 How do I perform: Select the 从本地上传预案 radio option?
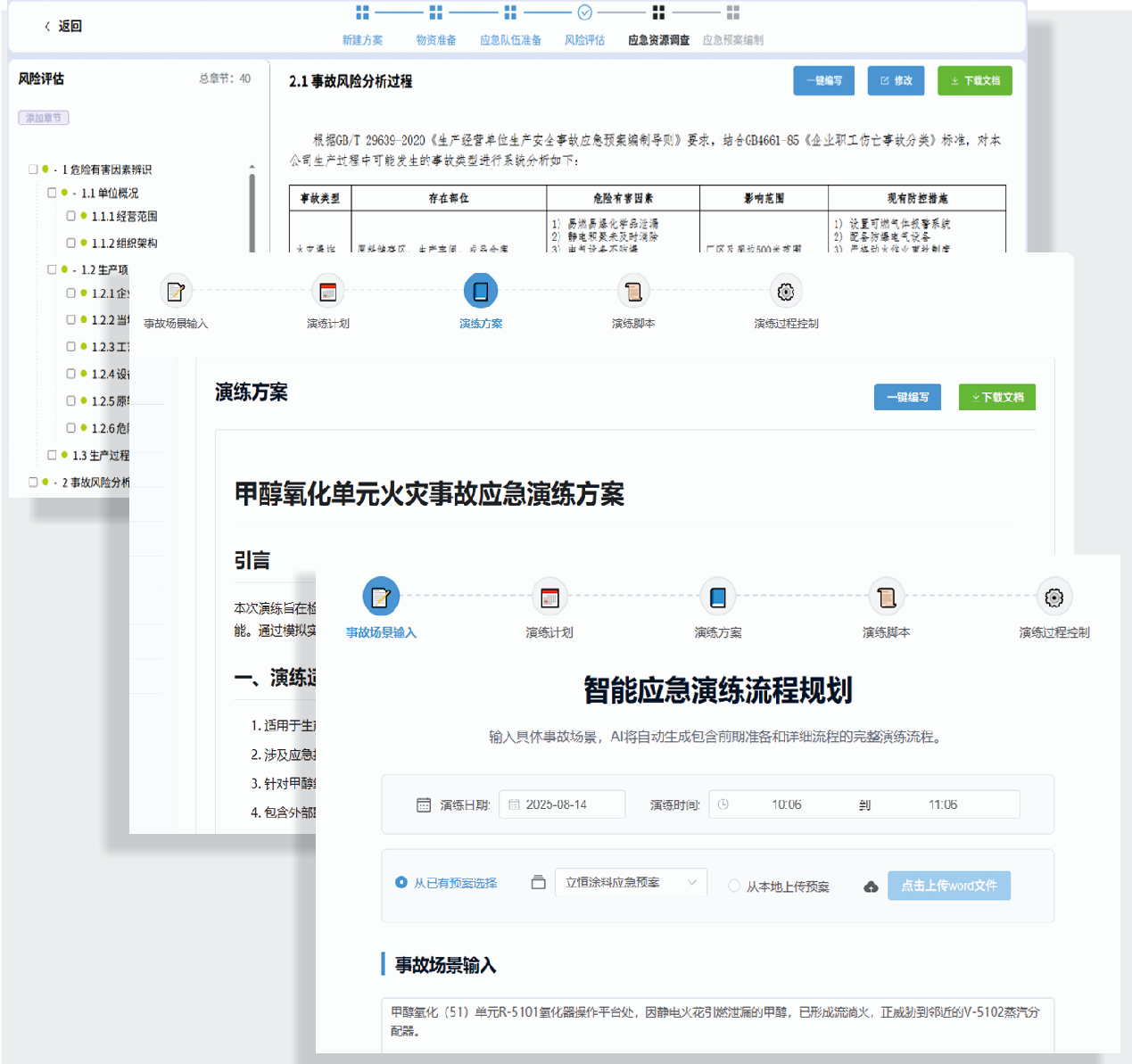734,886
